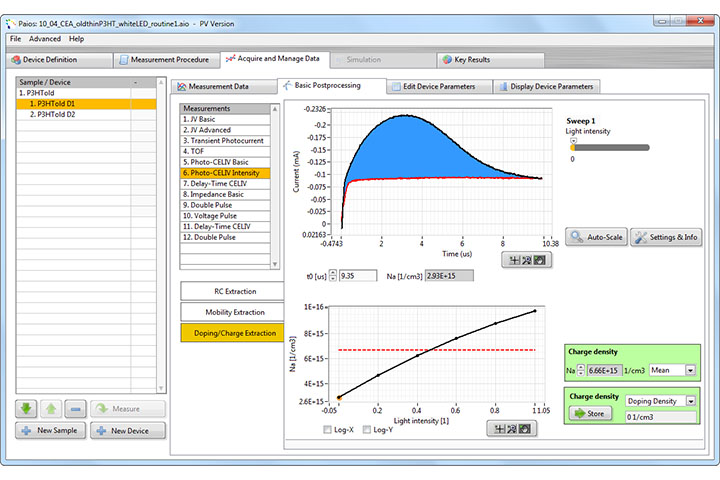720x480 pixels.
Task: Select measurement 7. Delay-Time CELIV
Action: pos(225,183)
